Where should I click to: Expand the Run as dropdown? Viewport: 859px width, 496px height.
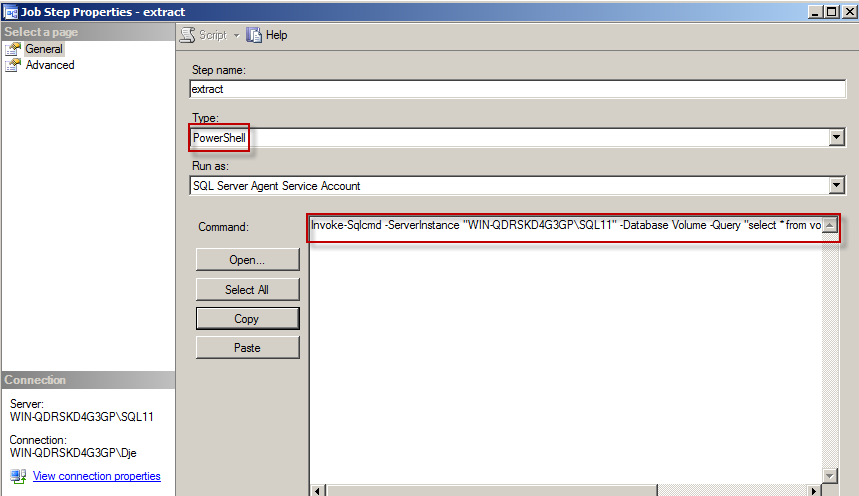(837, 186)
